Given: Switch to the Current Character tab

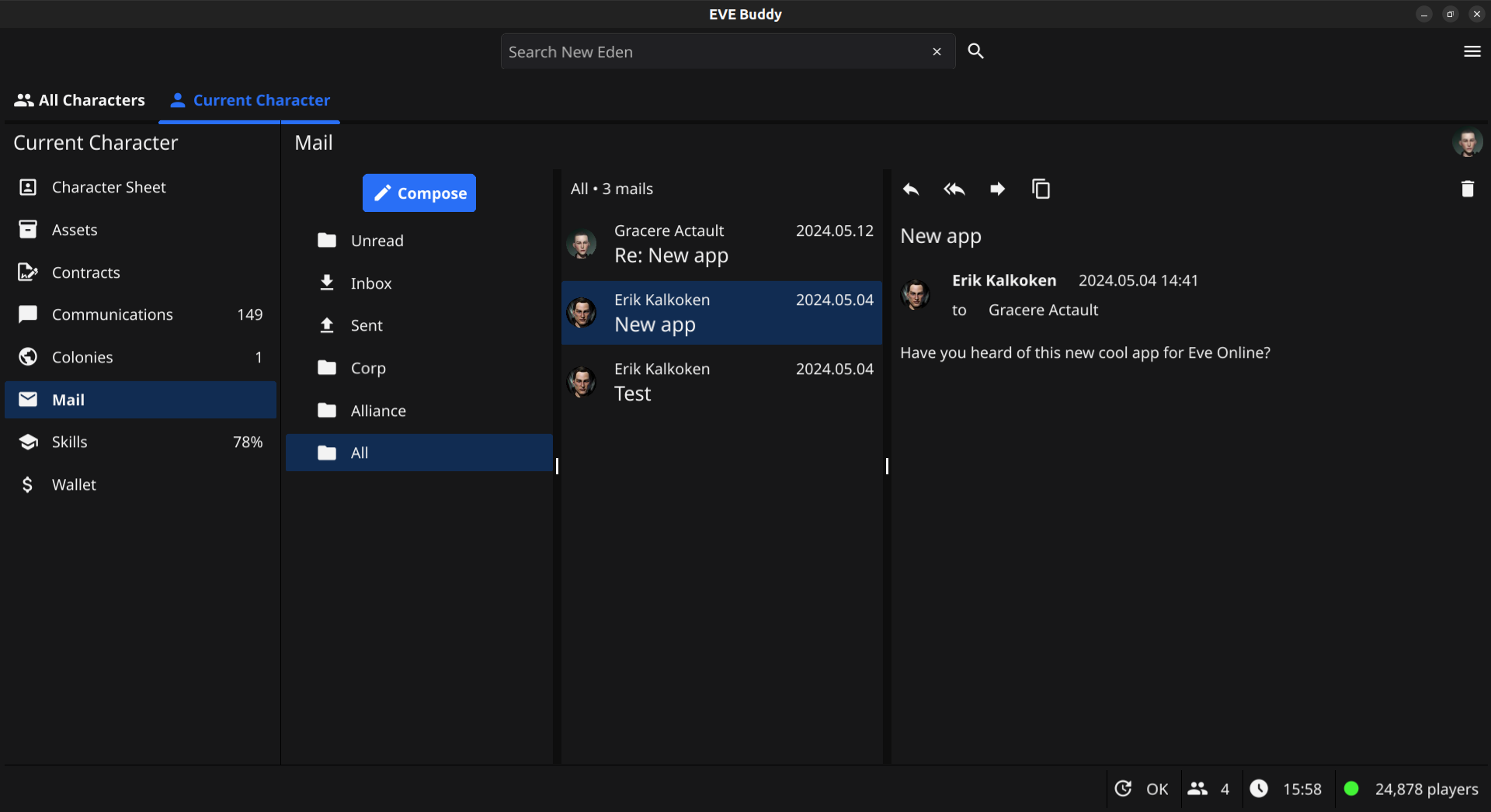Looking at the screenshot, I should point(250,100).
